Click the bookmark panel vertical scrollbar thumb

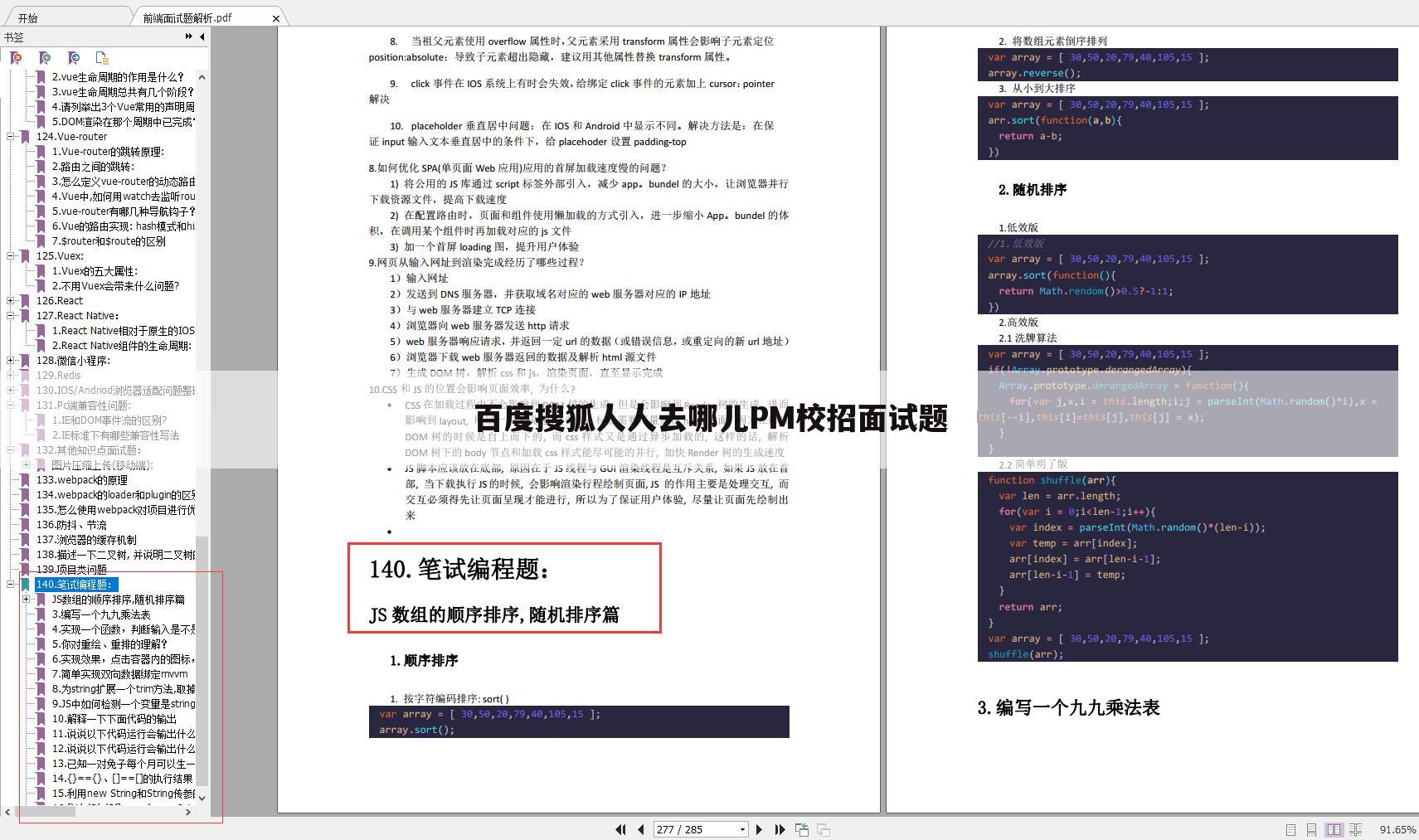(202, 659)
